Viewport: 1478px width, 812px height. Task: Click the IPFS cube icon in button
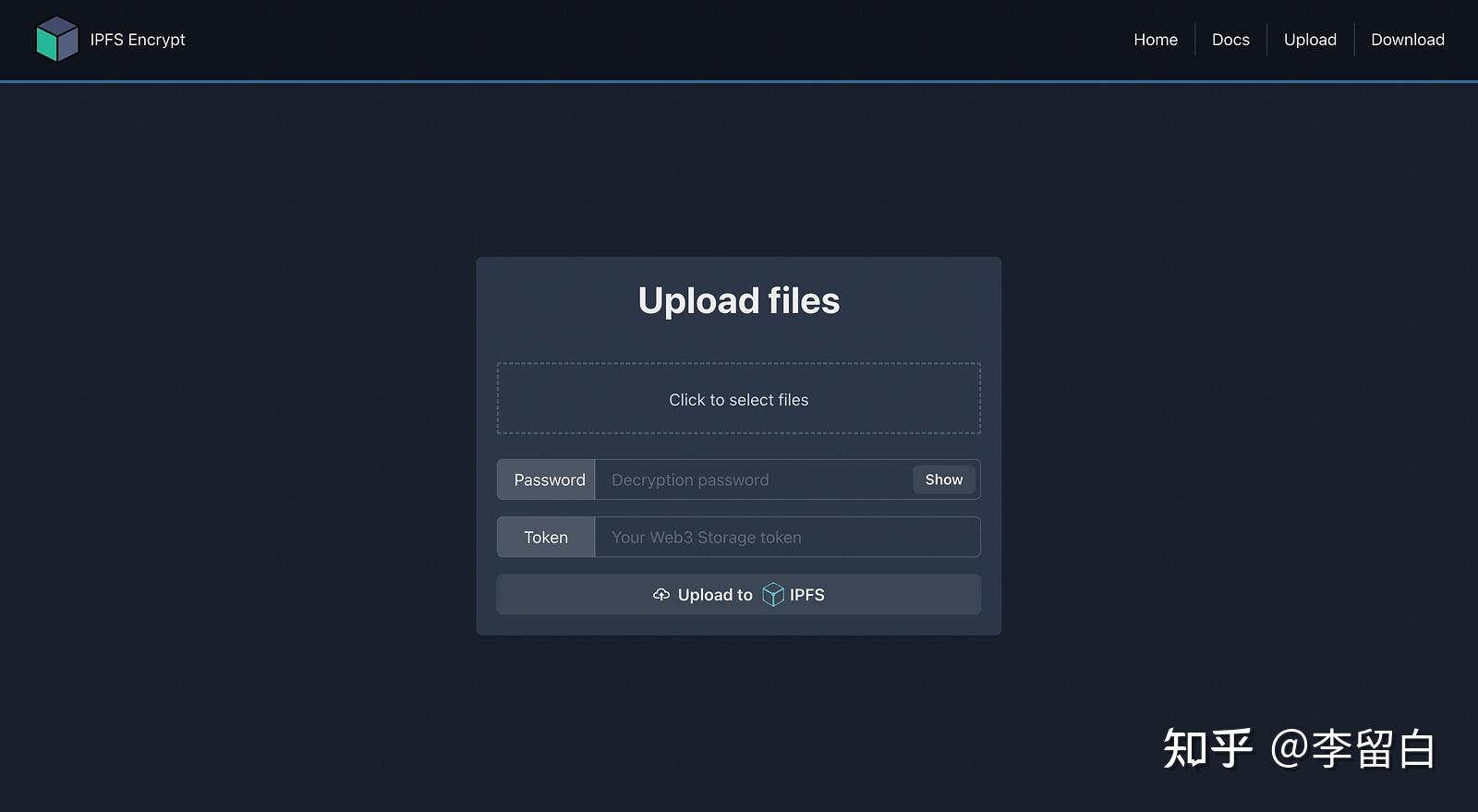click(773, 595)
